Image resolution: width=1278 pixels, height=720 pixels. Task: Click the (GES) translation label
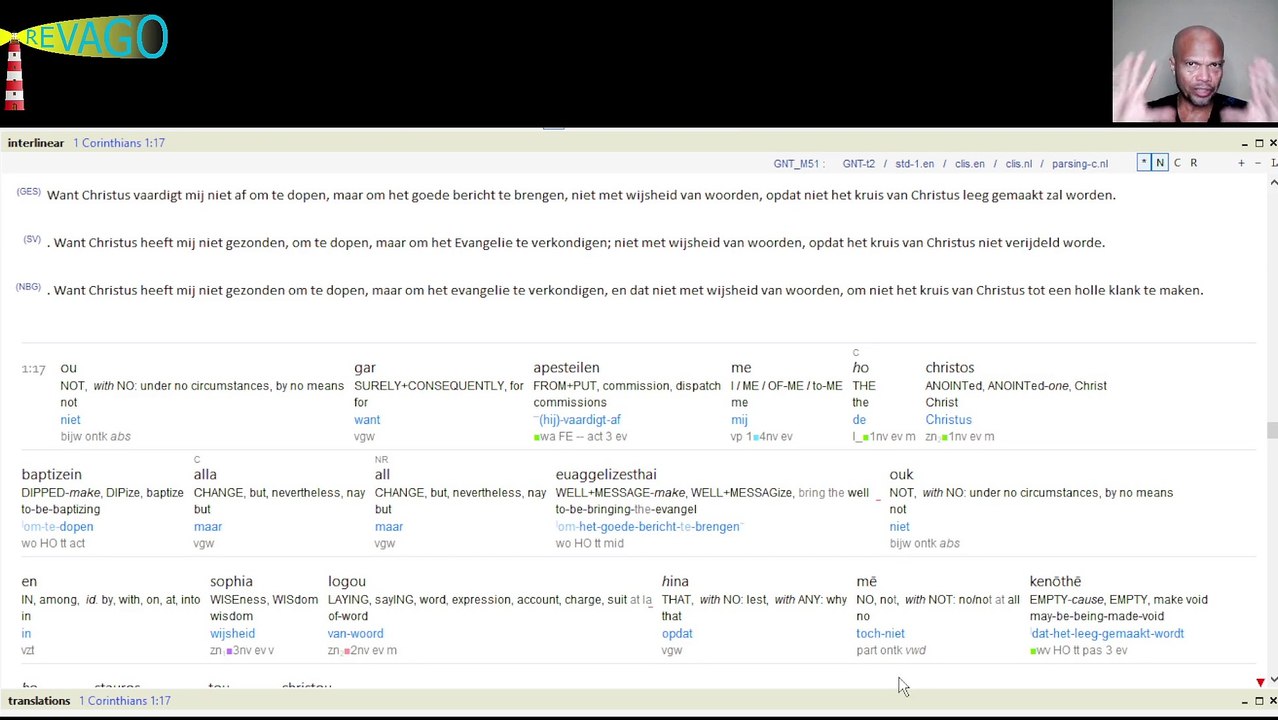click(x=28, y=192)
